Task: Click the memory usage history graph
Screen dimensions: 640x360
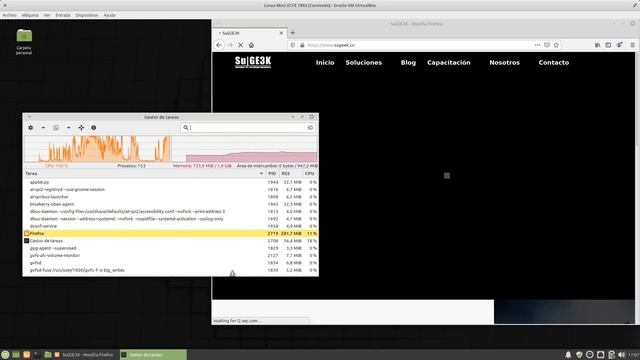Action: click(x=244, y=149)
